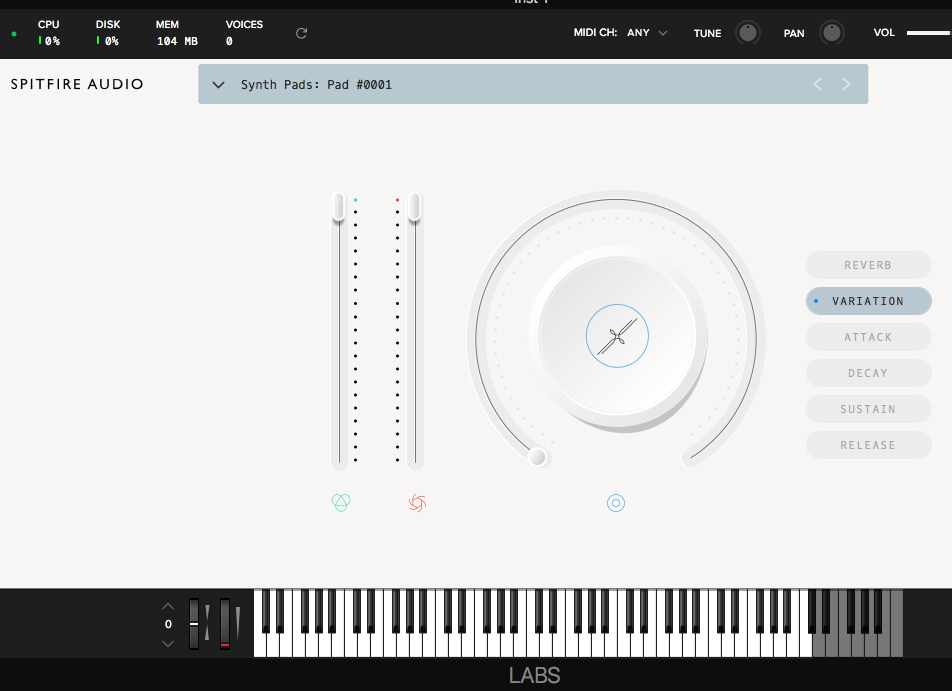The width and height of the screenshot is (952, 691).
Task: Select the red dynamics icon below the right fader
Action: [x=417, y=503]
